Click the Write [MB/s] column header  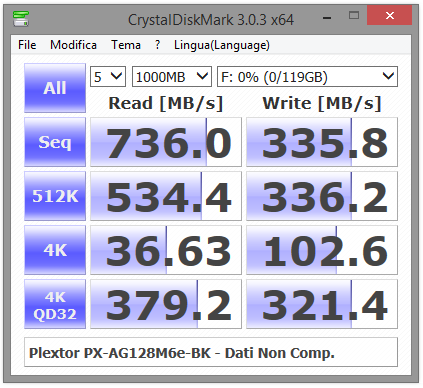coord(322,103)
